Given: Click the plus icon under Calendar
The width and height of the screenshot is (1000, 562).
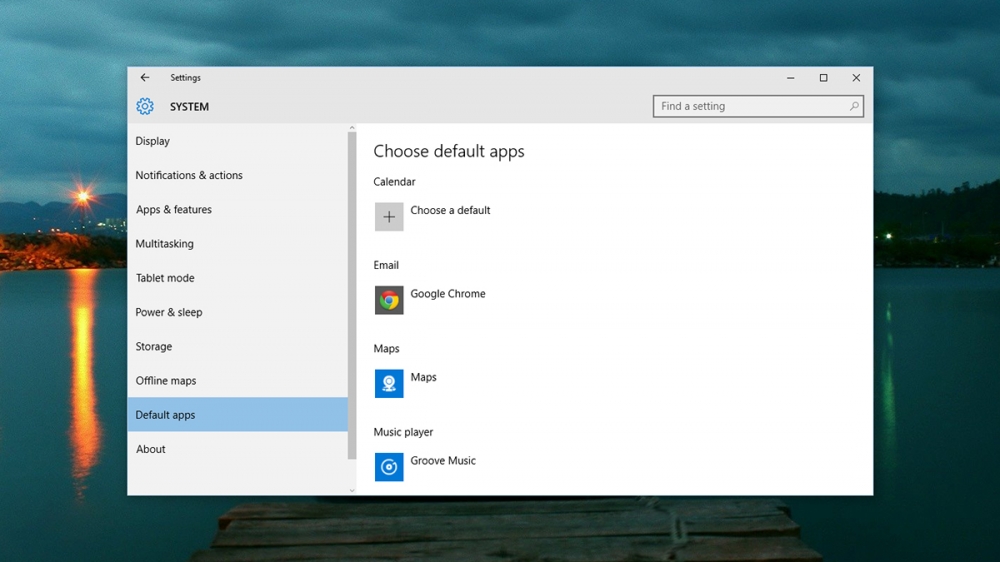Looking at the screenshot, I should click(x=389, y=217).
